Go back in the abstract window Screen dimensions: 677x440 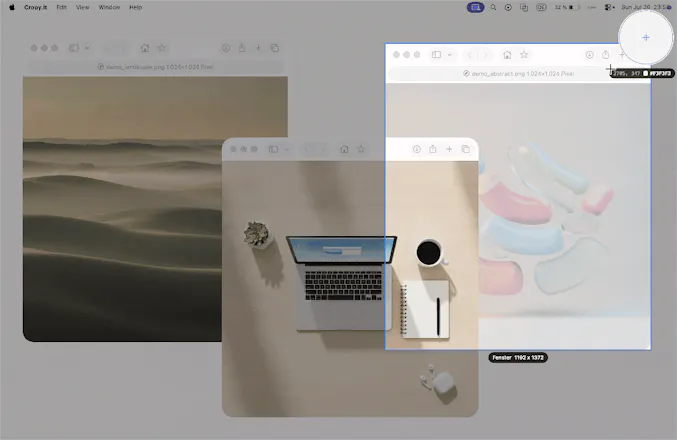click(x=470, y=55)
